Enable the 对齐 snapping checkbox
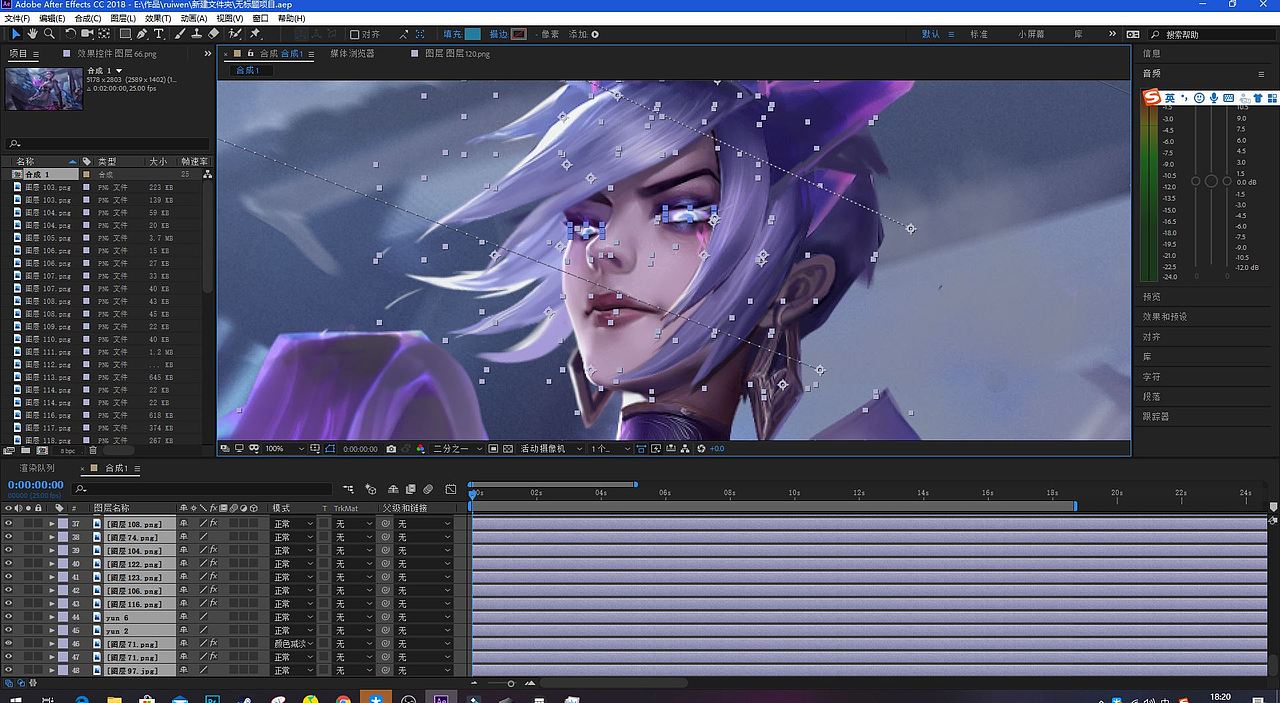 click(x=354, y=34)
